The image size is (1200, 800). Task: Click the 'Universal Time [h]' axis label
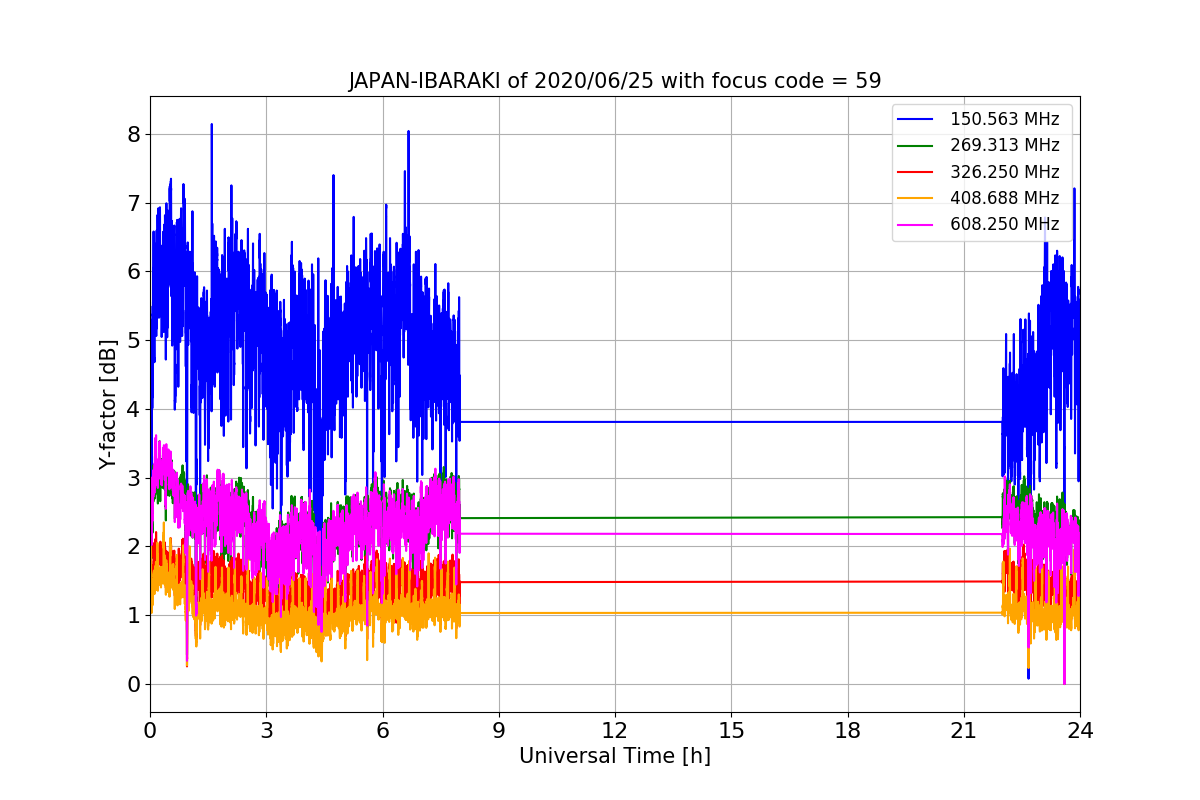(x=615, y=757)
